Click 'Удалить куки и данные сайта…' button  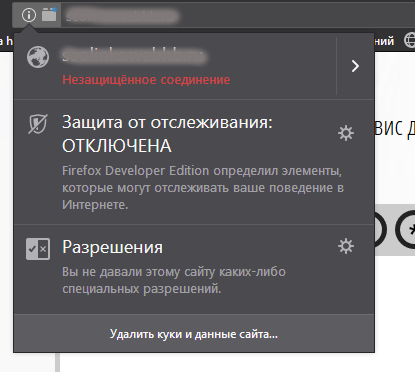194,334
